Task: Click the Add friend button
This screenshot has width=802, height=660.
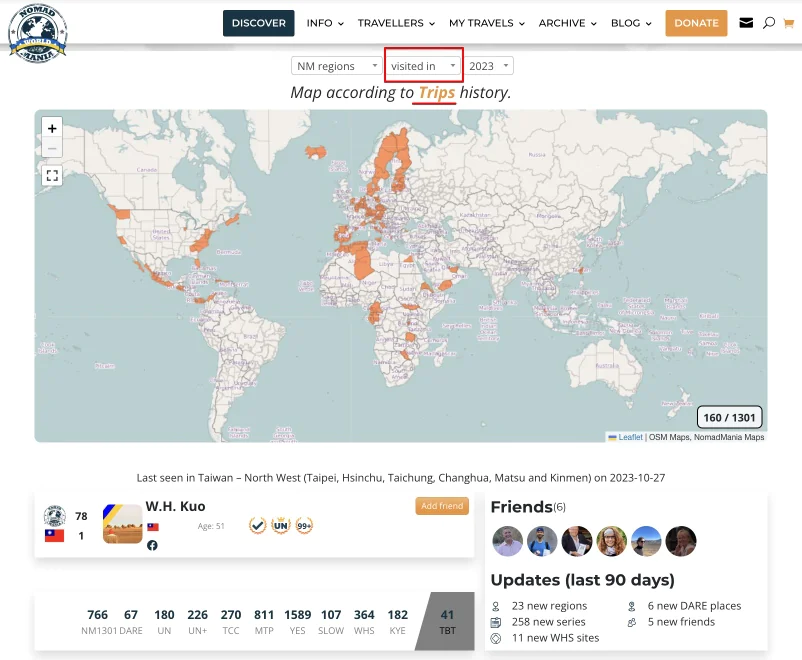Action: pyautogui.click(x=442, y=506)
